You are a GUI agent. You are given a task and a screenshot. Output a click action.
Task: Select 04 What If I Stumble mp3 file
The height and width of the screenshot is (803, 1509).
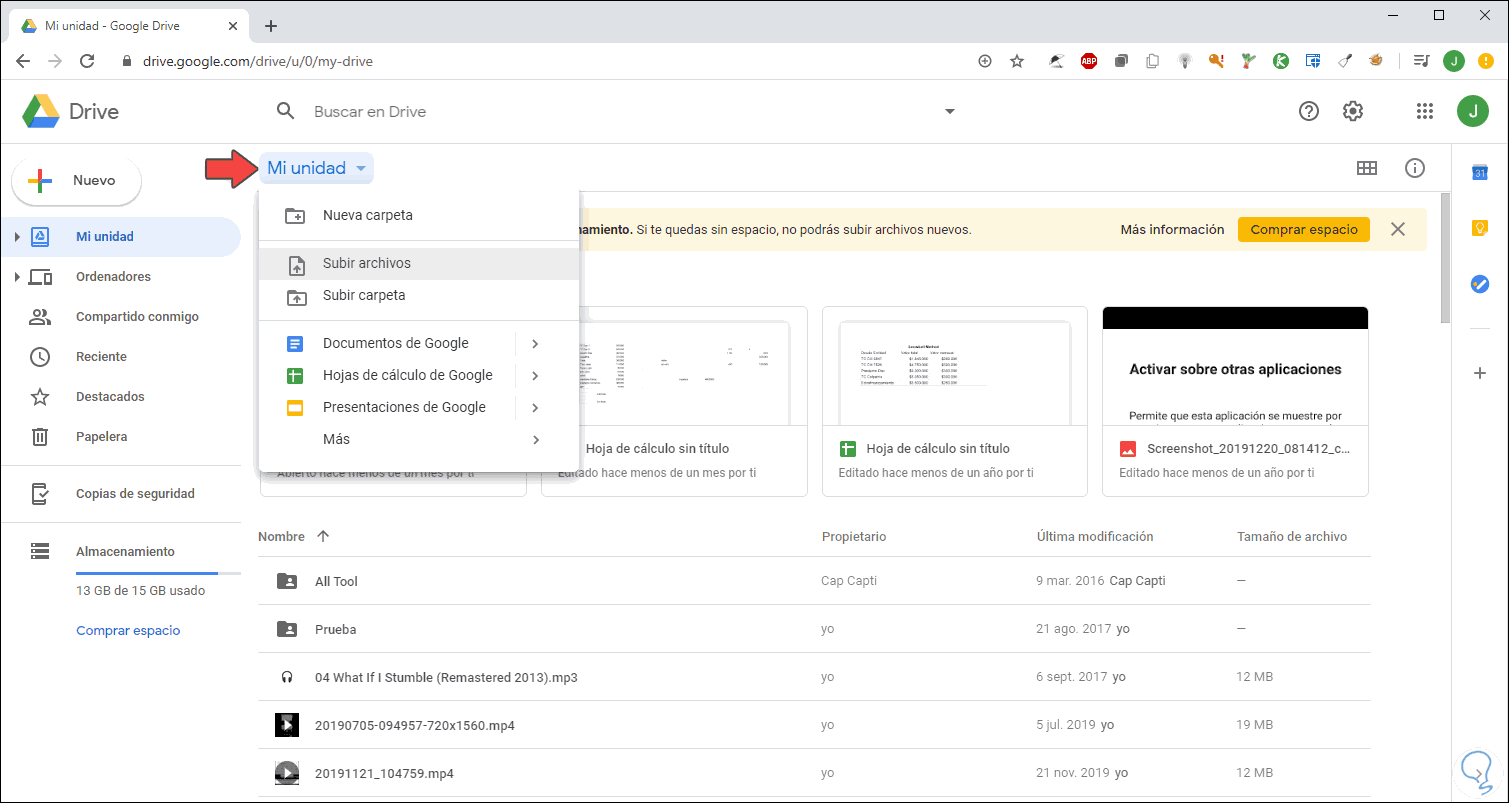814,677
